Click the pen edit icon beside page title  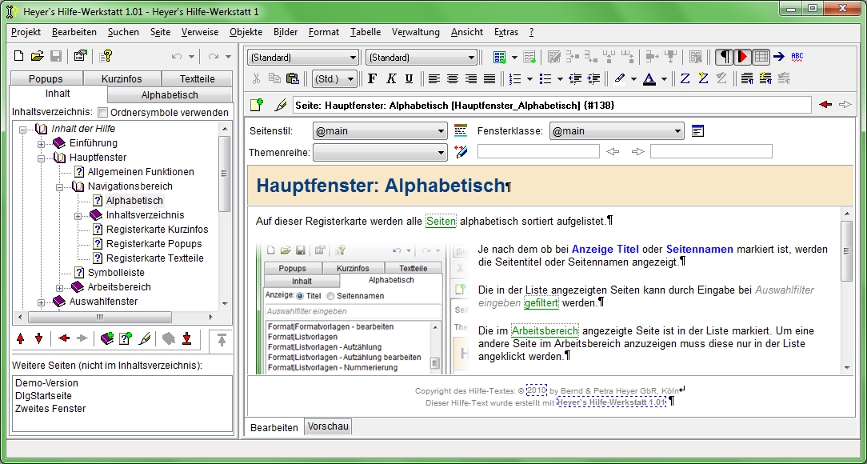[x=280, y=104]
